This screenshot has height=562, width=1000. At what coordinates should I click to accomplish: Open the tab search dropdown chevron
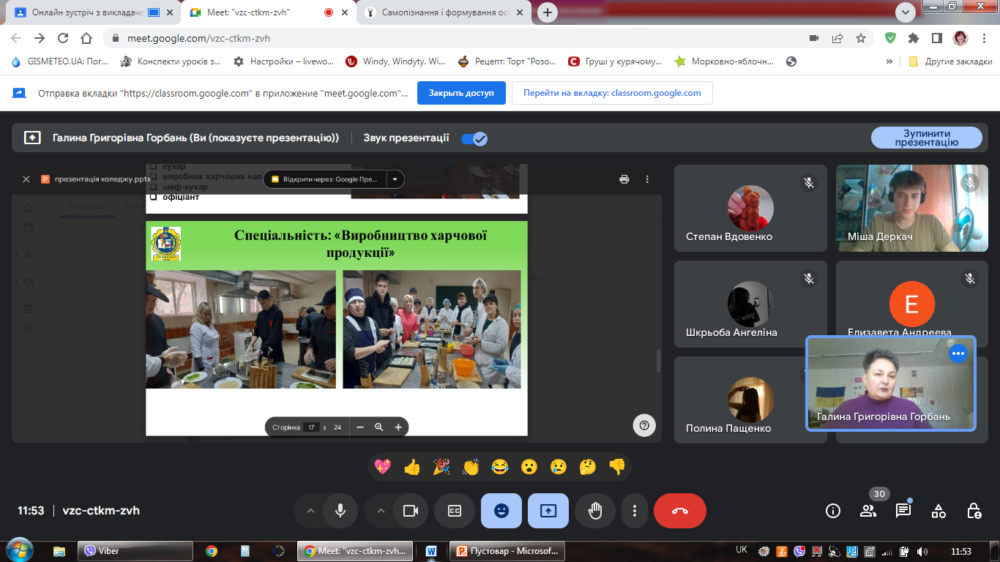coord(905,12)
